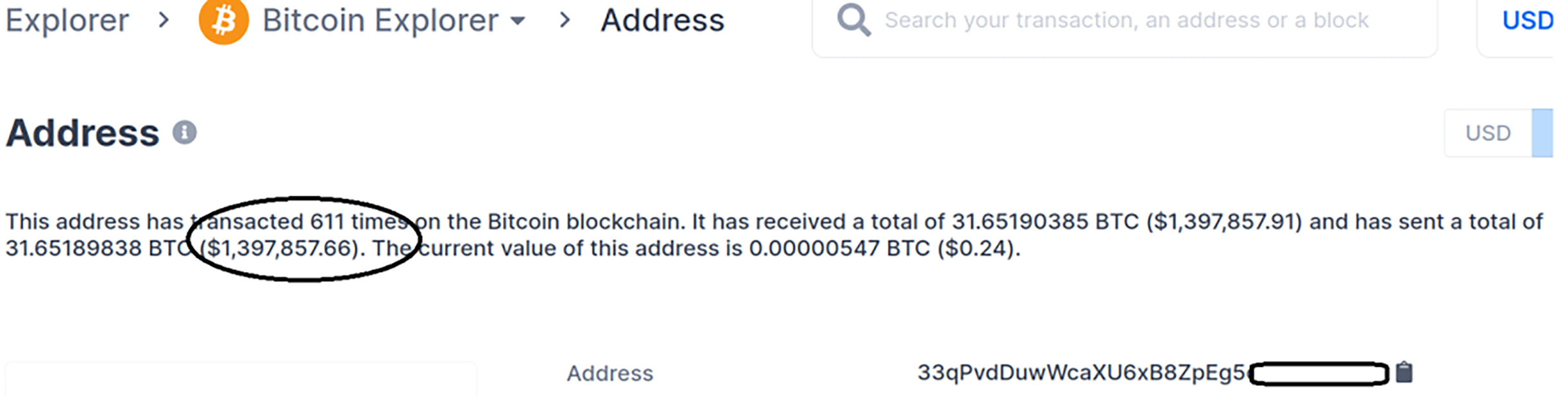1568x404 pixels.
Task: Click the magnifying glass search icon
Action: tap(853, 21)
